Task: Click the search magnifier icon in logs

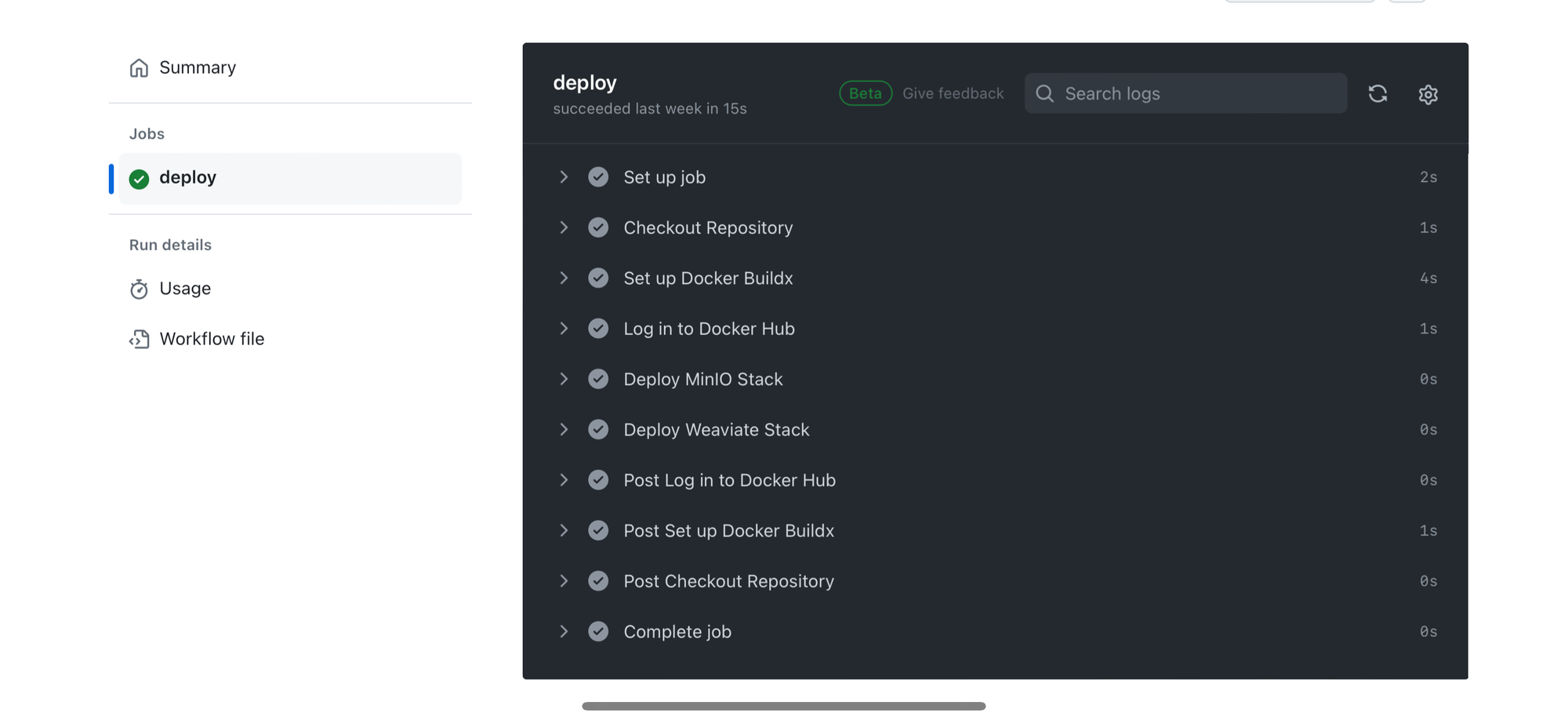Action: click(1044, 94)
